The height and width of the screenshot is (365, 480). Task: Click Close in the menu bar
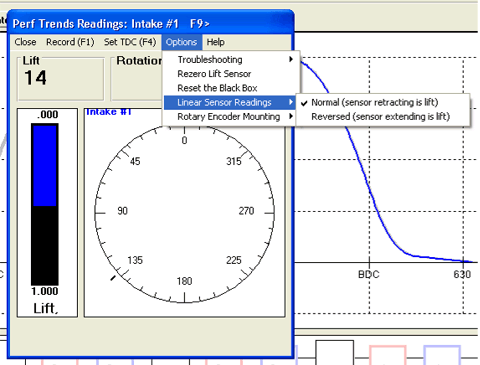(25, 42)
